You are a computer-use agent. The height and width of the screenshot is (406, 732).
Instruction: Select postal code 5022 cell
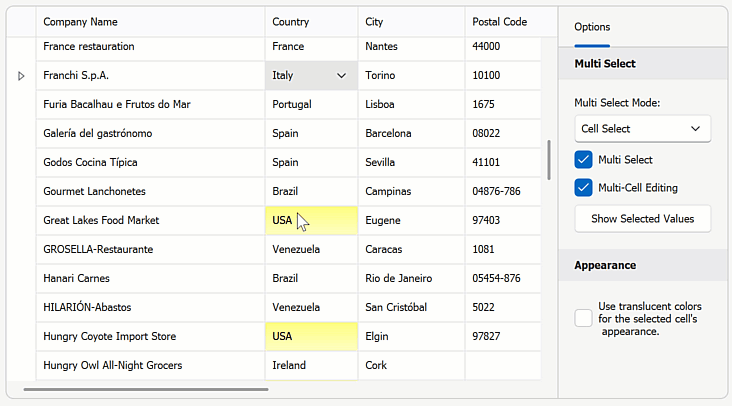(x=503, y=308)
